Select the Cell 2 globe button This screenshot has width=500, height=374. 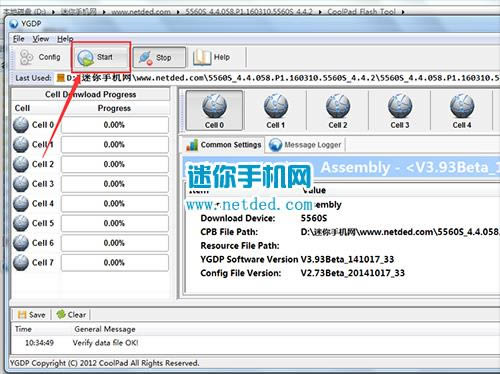click(338, 110)
